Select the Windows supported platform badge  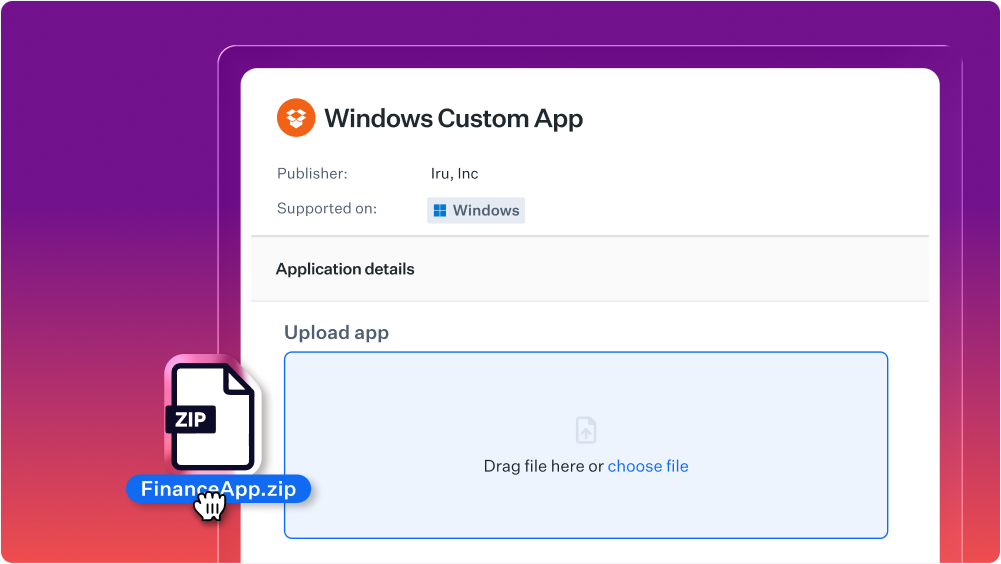click(476, 210)
